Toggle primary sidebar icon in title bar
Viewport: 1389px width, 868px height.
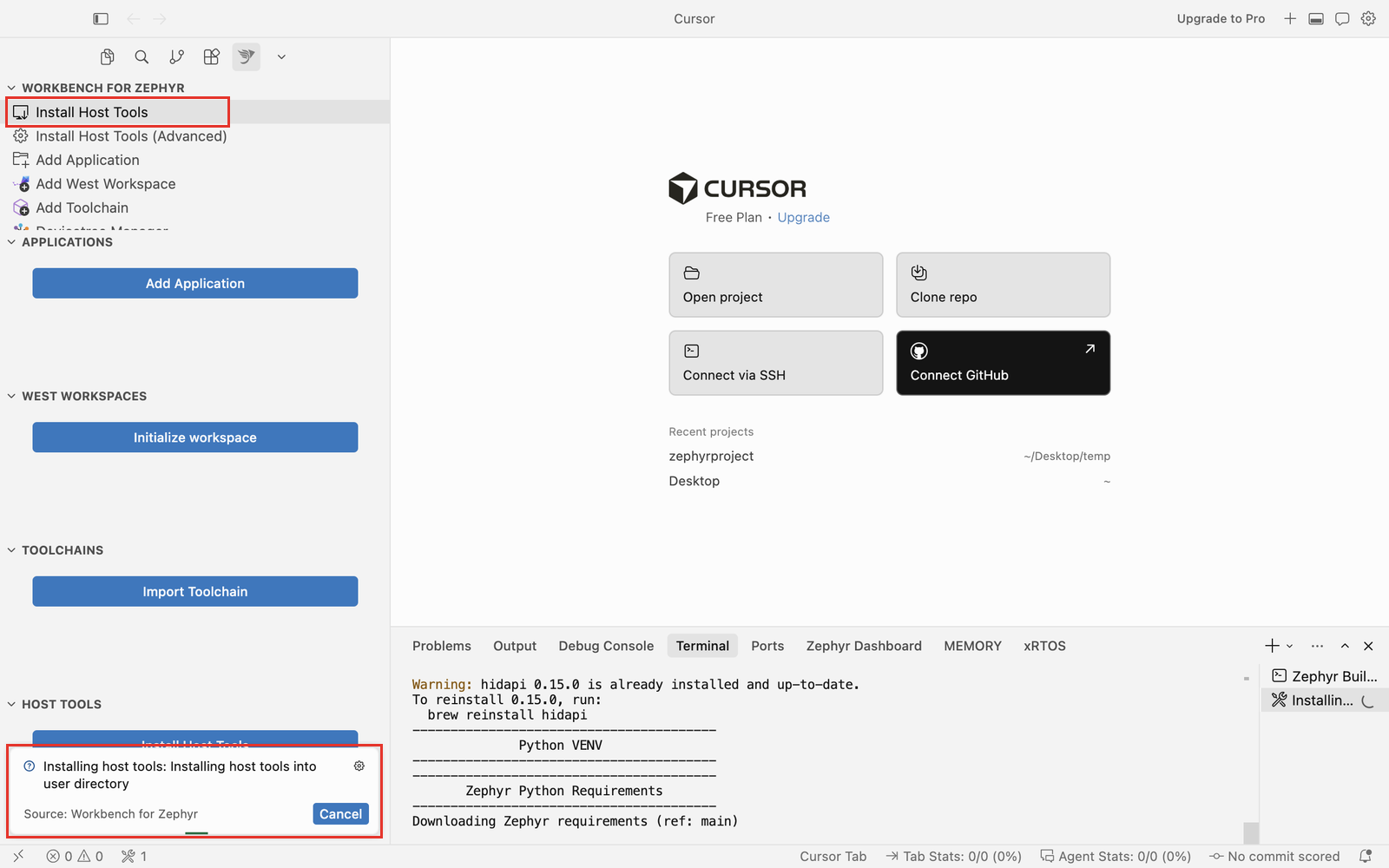(x=101, y=18)
